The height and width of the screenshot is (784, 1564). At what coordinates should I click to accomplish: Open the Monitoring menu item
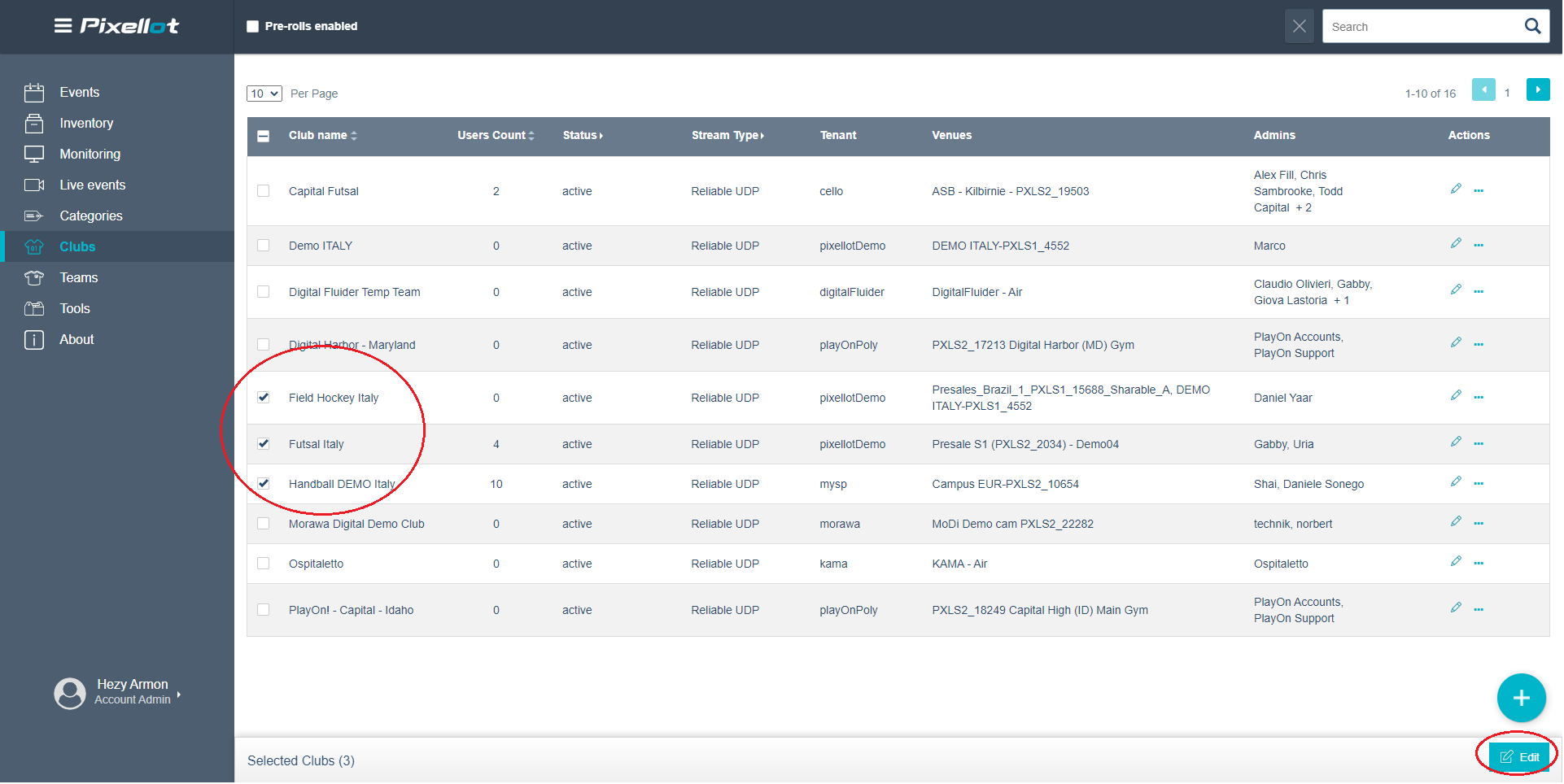tap(90, 155)
